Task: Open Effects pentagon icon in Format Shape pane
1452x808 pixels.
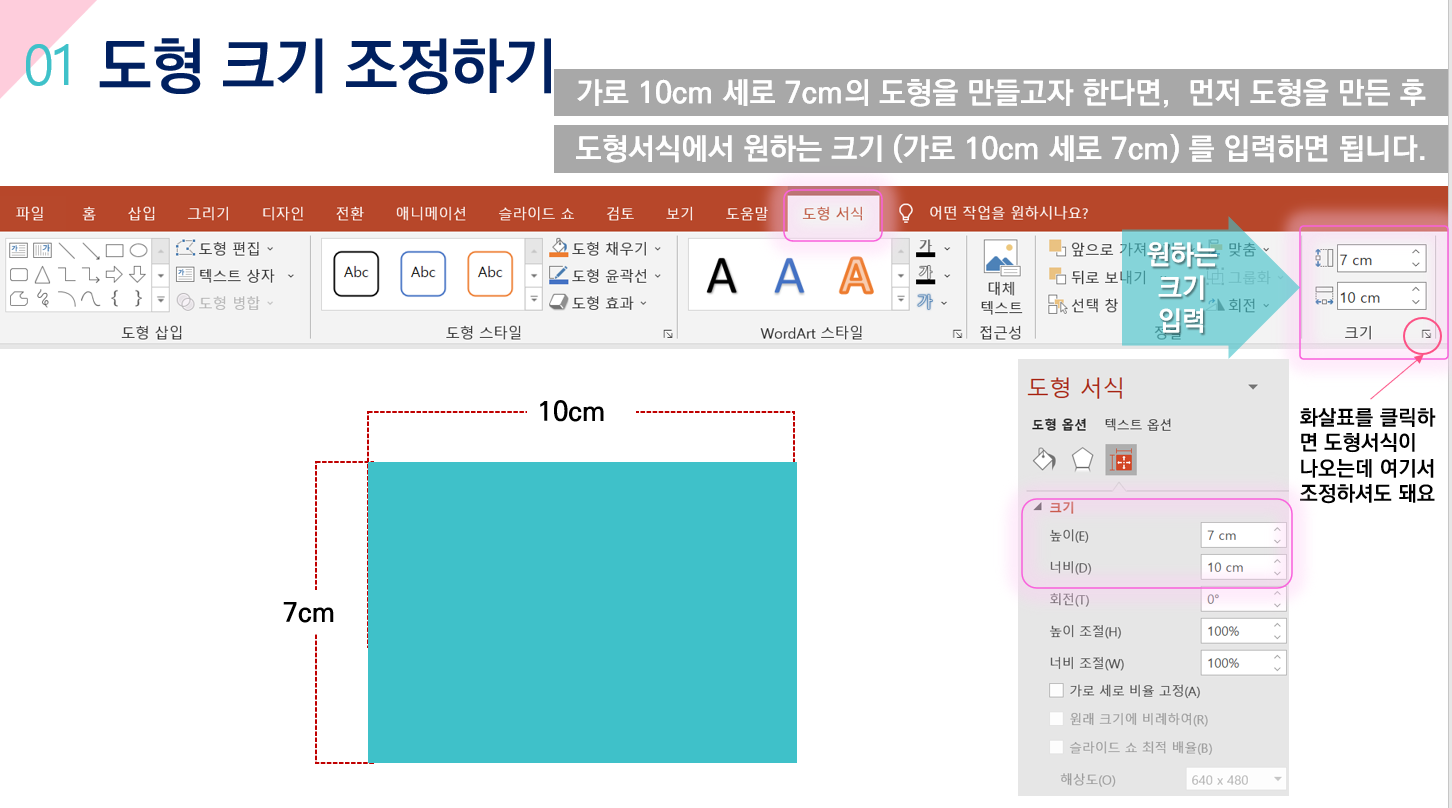Action: [x=1083, y=460]
